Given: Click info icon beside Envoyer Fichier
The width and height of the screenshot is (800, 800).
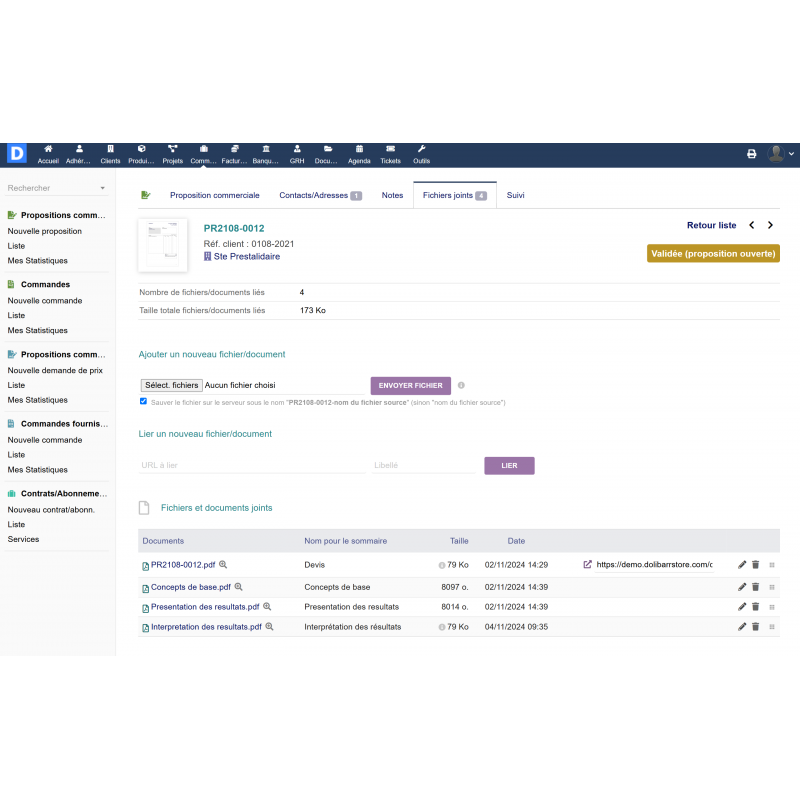Looking at the screenshot, I should (x=461, y=385).
